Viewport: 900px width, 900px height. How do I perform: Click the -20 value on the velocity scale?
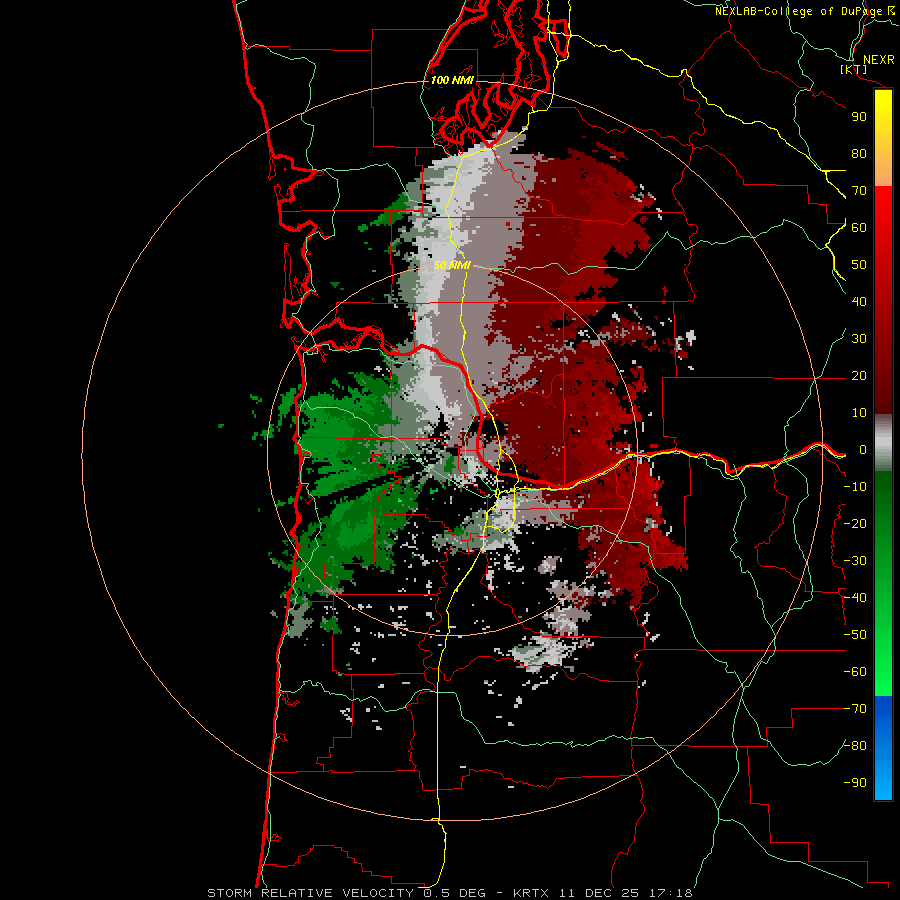[x=855, y=524]
